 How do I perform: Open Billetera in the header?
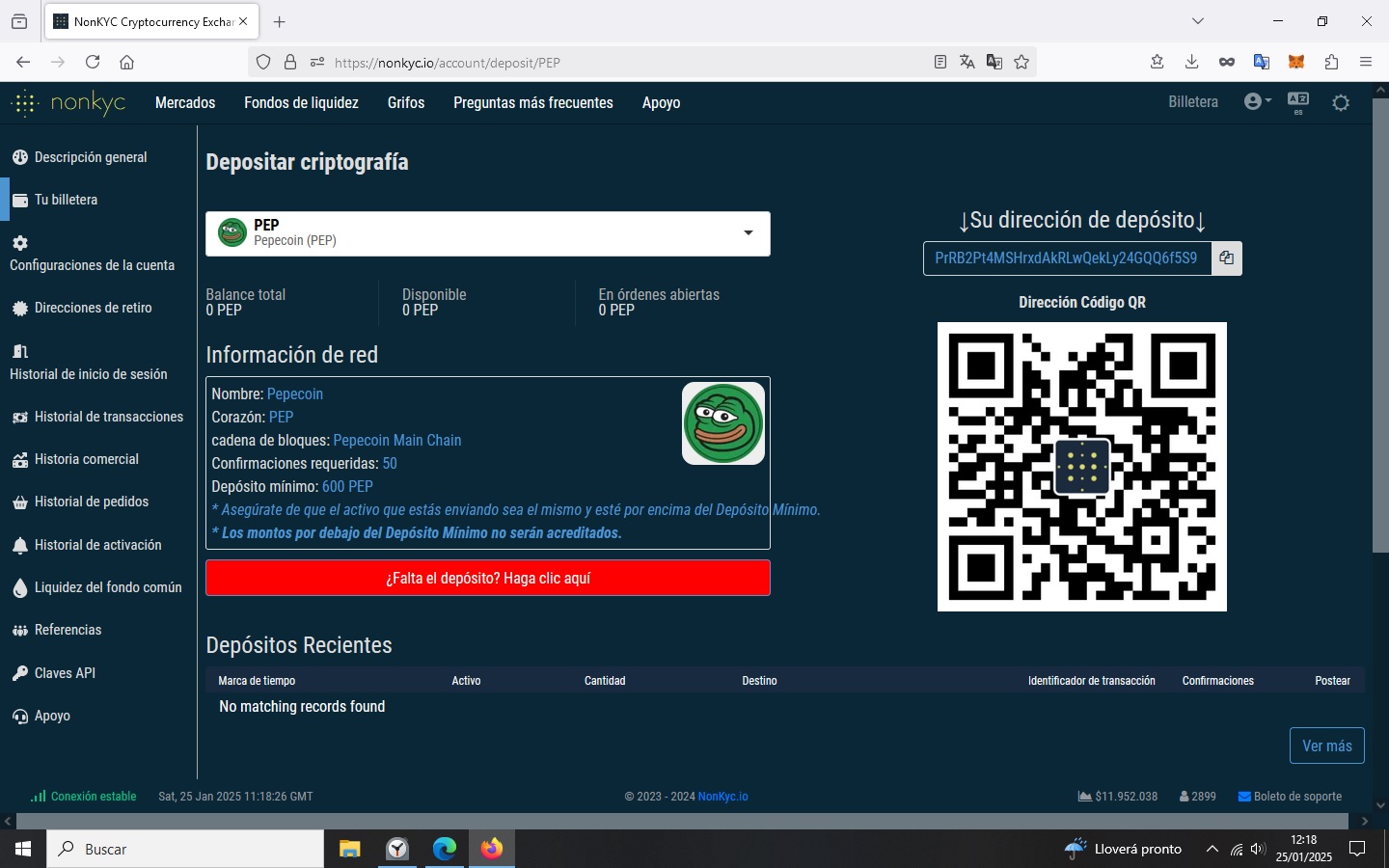[1193, 101]
